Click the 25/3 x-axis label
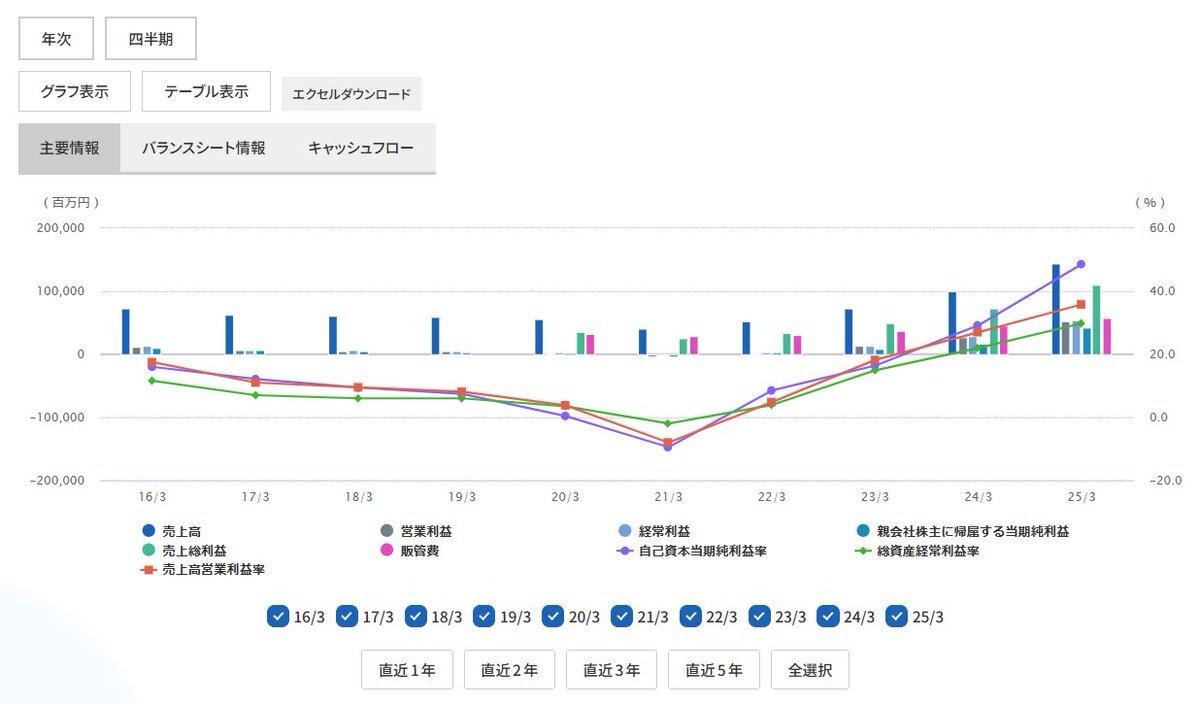 pyautogui.click(x=1081, y=497)
